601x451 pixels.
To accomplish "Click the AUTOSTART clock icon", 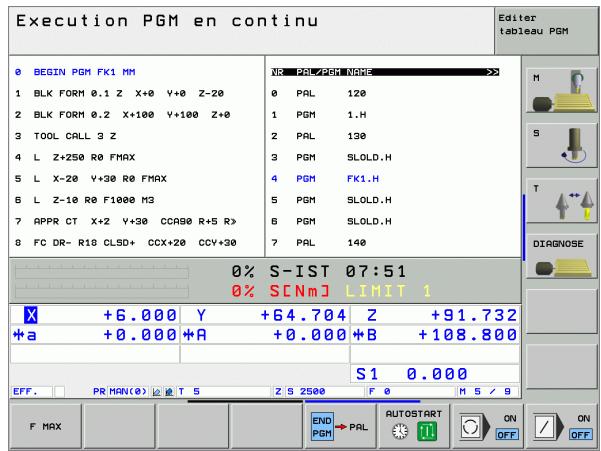I will [x=400, y=432].
